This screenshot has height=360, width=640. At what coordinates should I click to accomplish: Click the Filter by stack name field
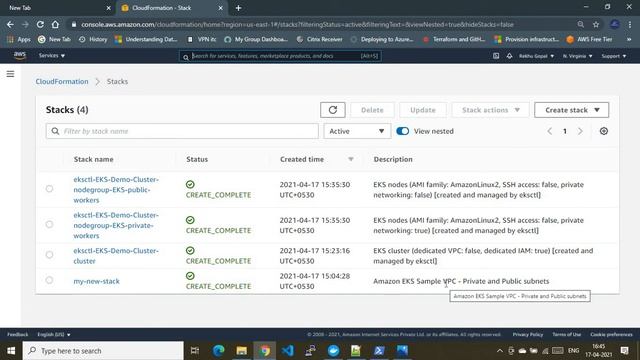182,131
